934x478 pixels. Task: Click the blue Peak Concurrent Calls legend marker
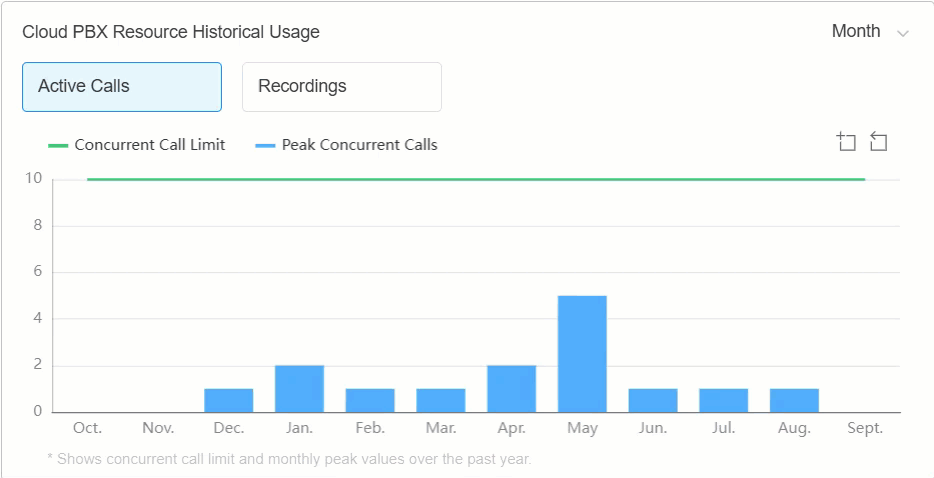pyautogui.click(x=265, y=145)
